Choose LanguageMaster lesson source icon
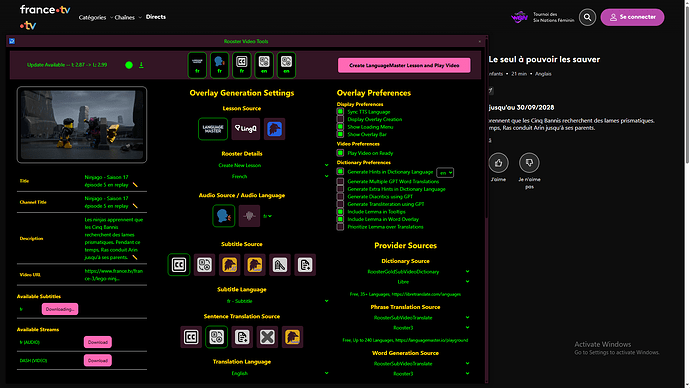The image size is (690, 388). click(213, 129)
